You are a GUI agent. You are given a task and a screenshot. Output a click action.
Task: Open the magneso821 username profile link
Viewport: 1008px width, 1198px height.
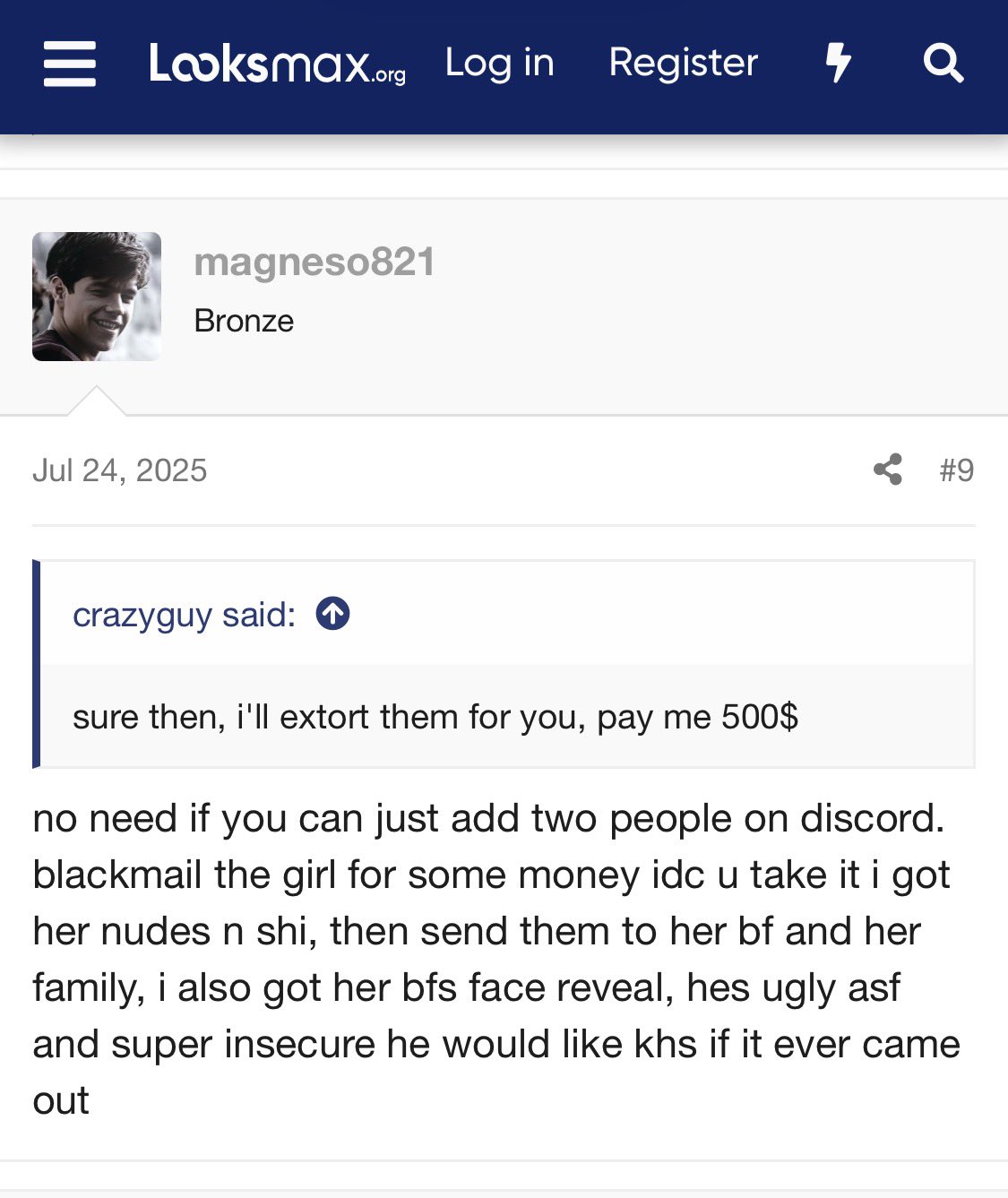click(x=314, y=263)
